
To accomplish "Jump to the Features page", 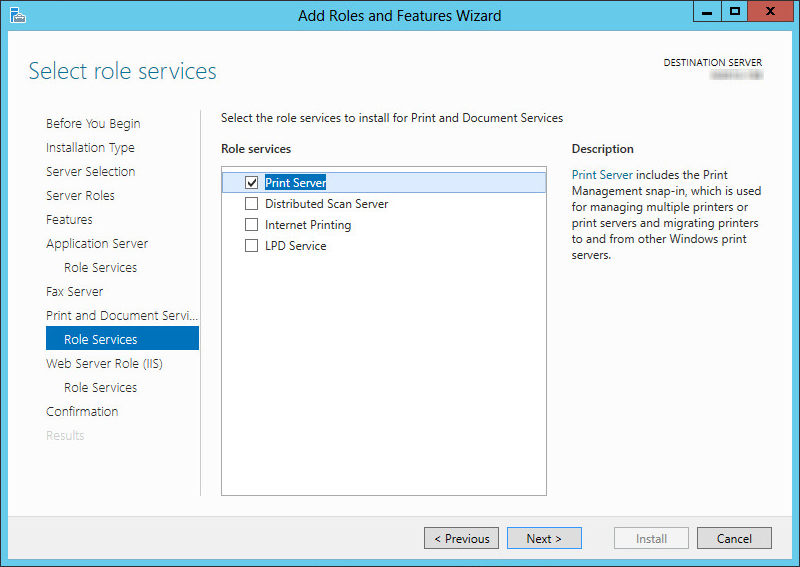I will tap(69, 220).
